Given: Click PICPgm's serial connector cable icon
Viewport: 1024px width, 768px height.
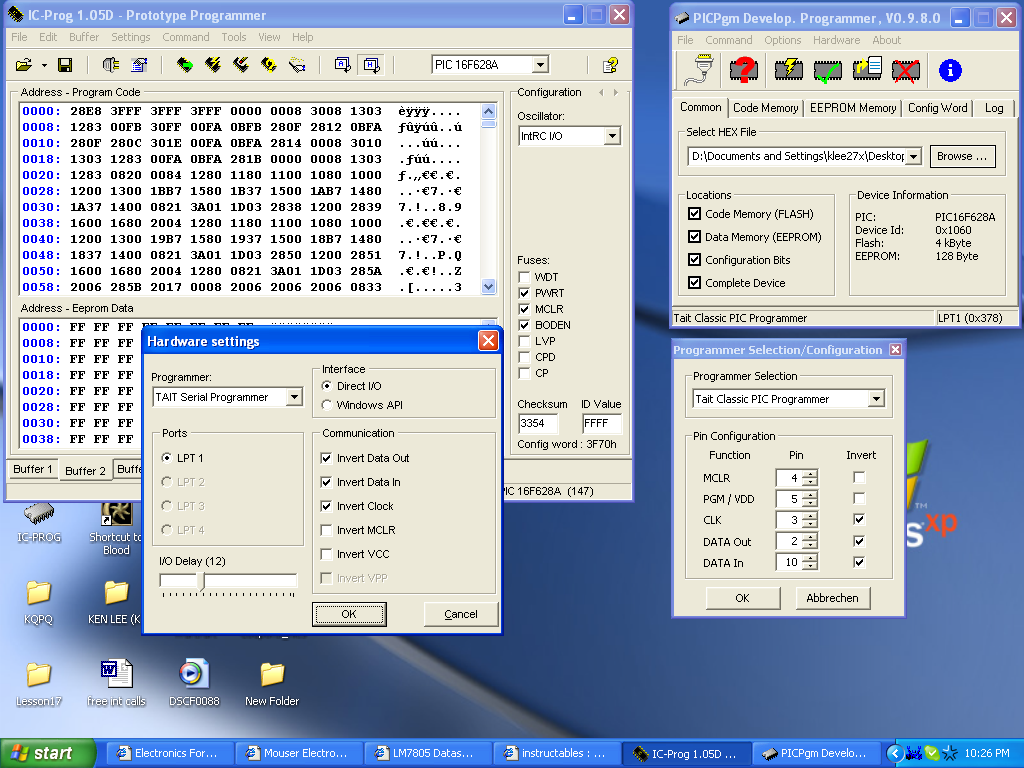Looking at the screenshot, I should (x=699, y=70).
